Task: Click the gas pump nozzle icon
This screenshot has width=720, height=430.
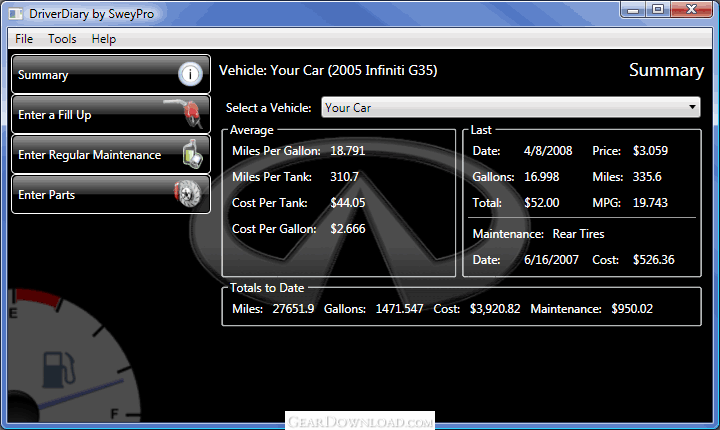Action: (x=186, y=113)
